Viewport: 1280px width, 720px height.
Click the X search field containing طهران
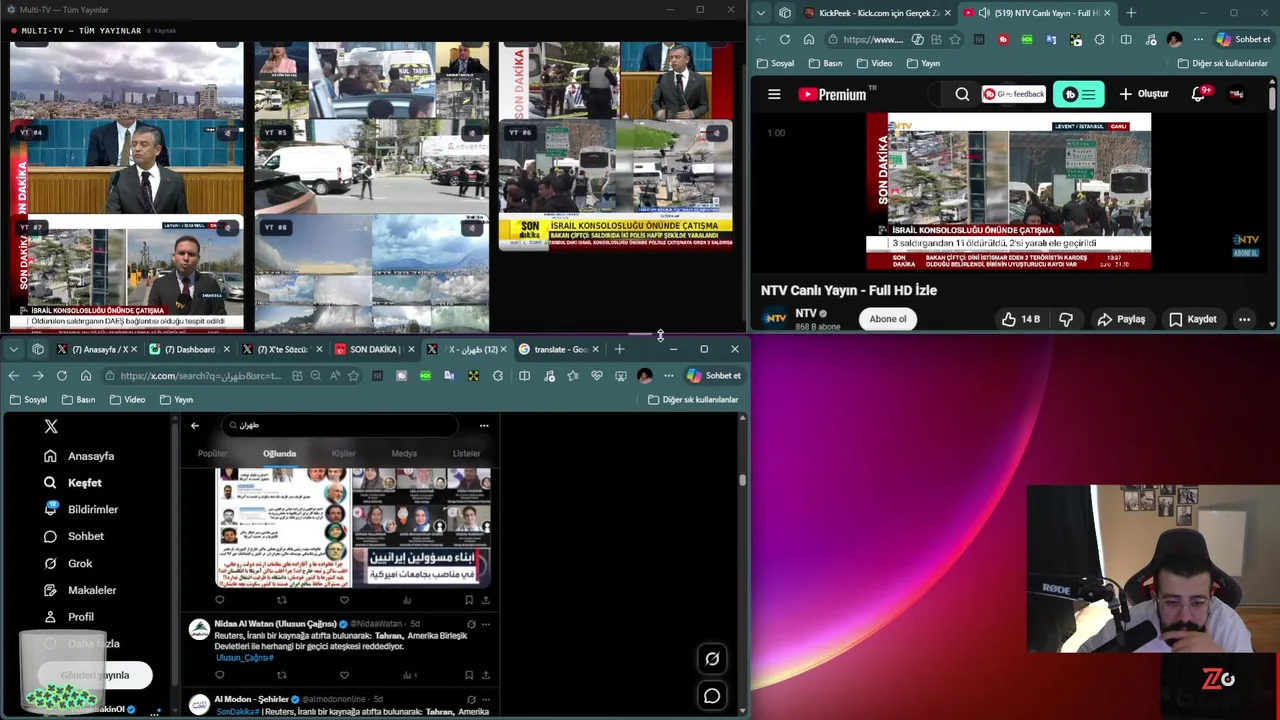coord(340,425)
